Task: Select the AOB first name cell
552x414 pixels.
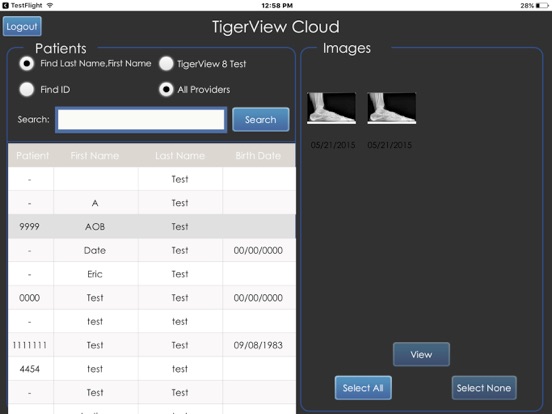Action: [x=95, y=227]
